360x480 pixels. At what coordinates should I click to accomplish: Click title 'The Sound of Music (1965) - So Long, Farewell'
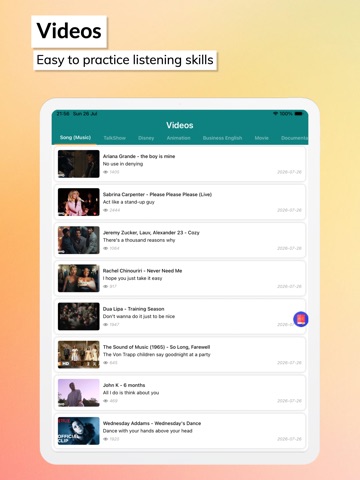156,347
